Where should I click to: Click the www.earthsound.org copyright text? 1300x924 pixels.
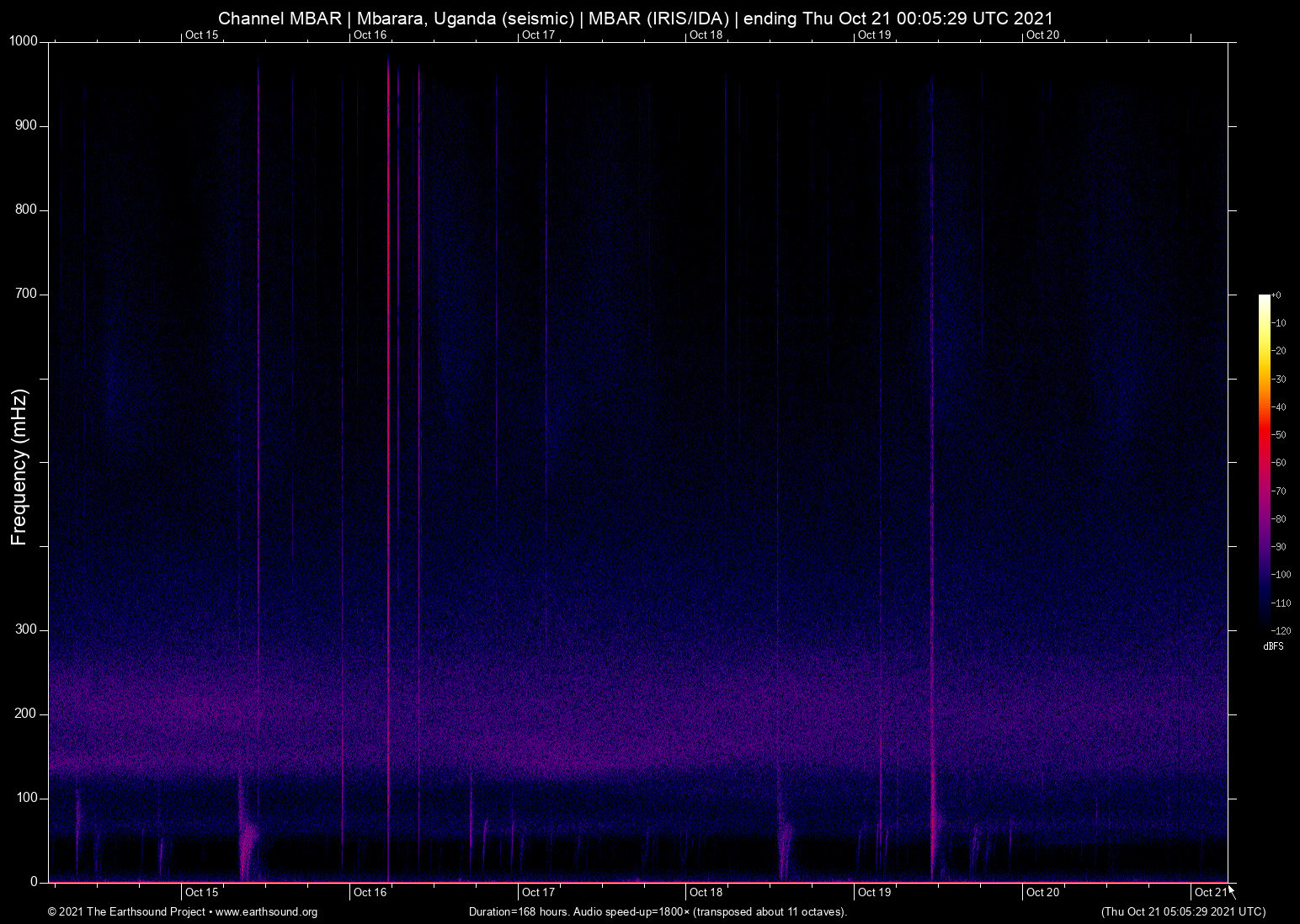[x=183, y=912]
